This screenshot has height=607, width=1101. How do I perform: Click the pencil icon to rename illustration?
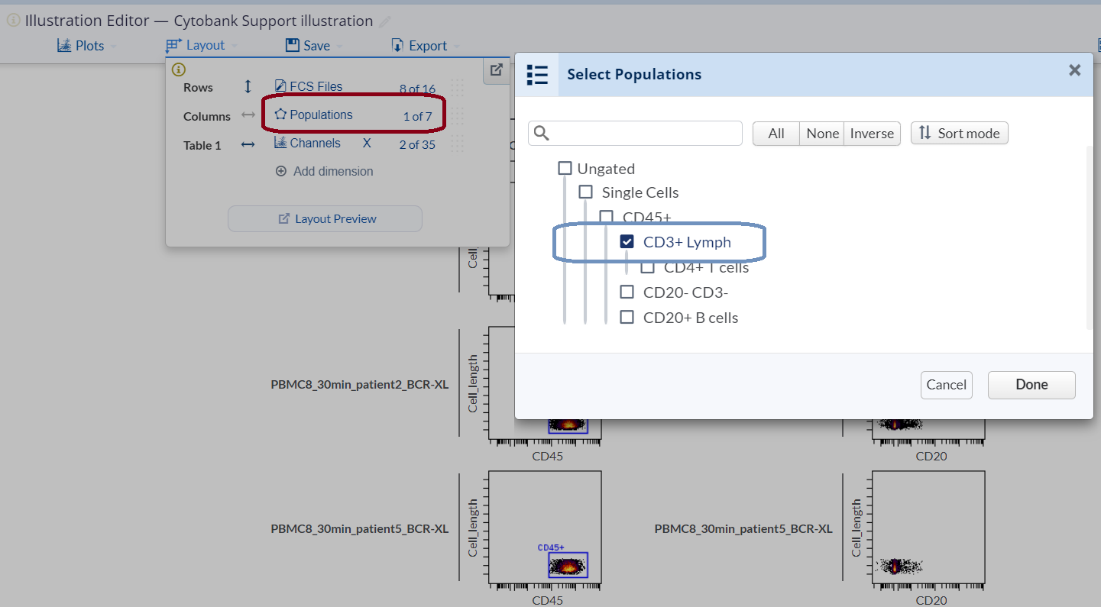tap(386, 21)
